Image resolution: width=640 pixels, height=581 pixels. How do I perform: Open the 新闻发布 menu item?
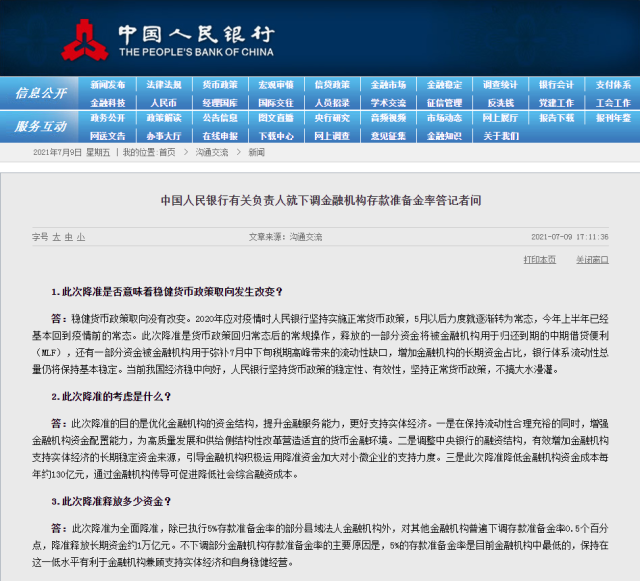[108, 85]
